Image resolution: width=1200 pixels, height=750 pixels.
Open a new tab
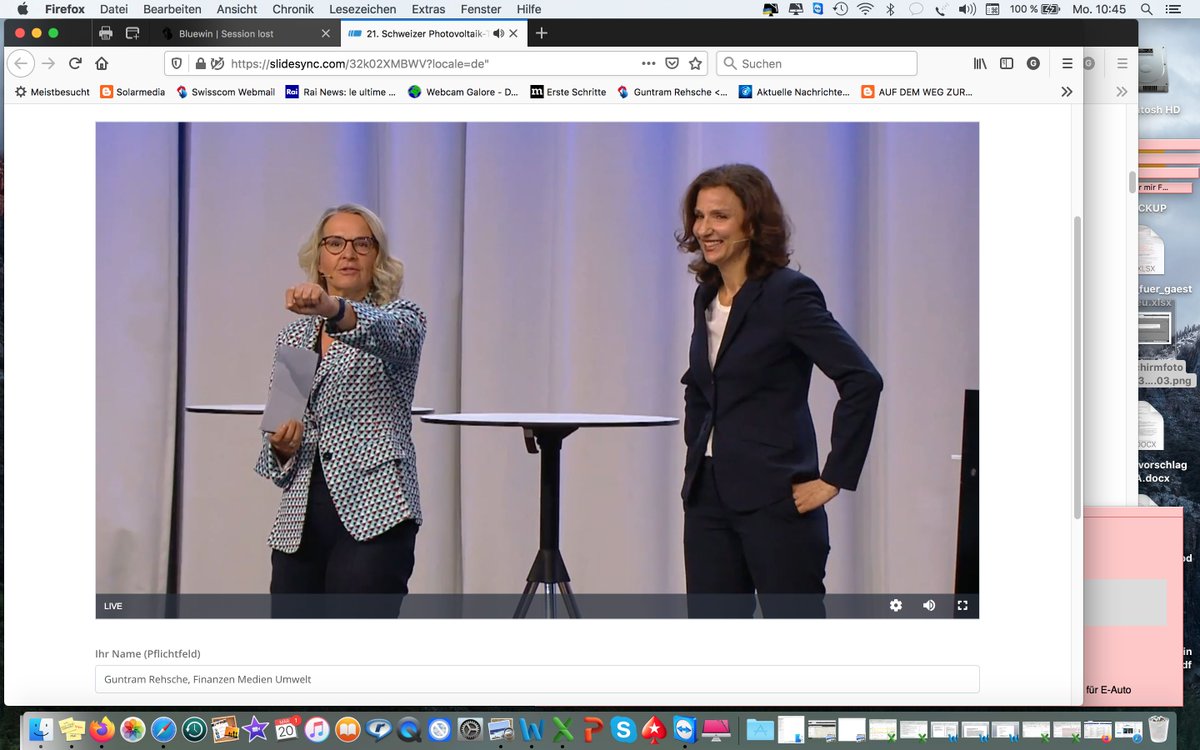click(x=541, y=33)
